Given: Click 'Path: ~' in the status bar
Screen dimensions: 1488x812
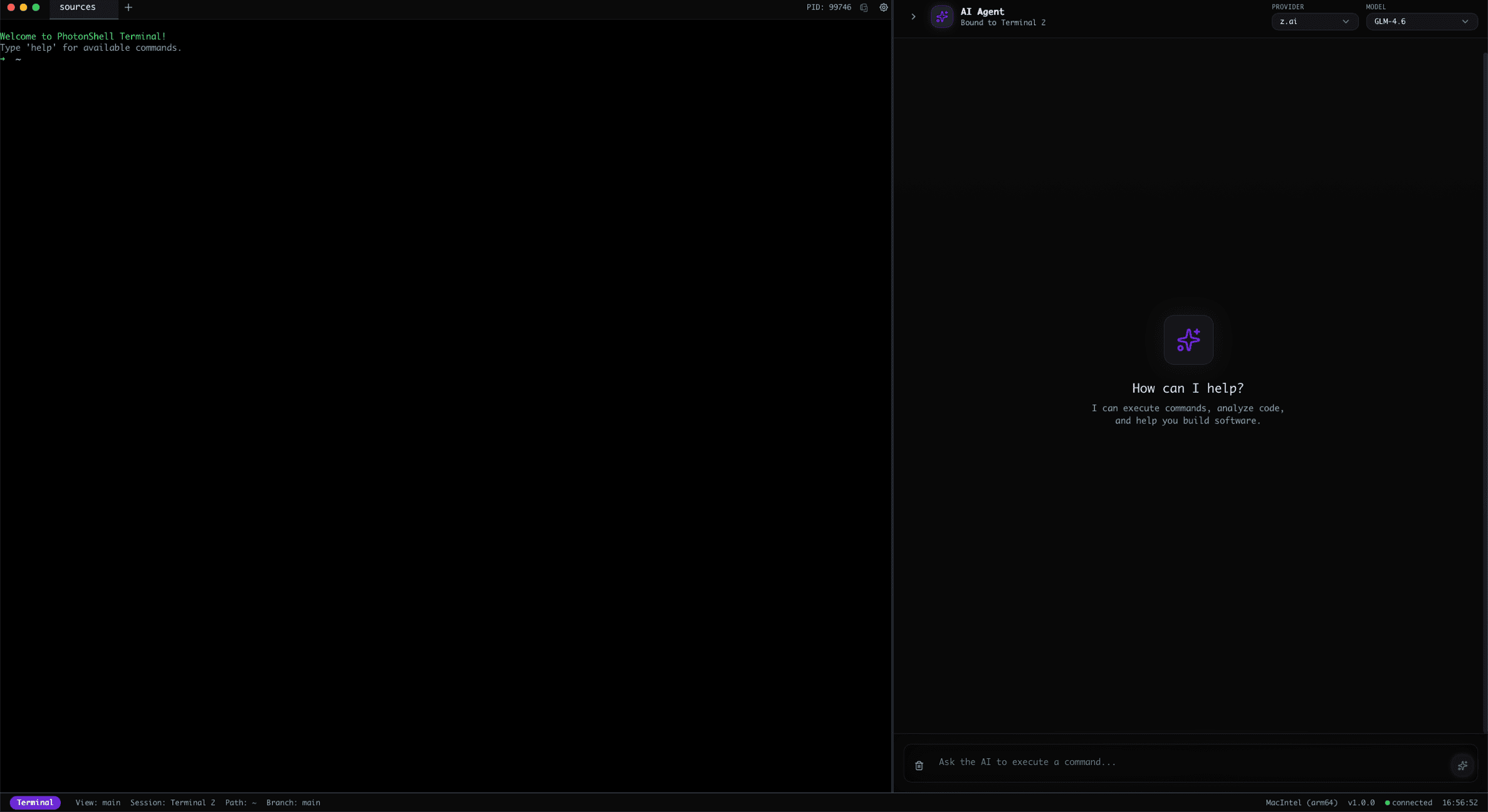Looking at the screenshot, I should pyautogui.click(x=240, y=802).
